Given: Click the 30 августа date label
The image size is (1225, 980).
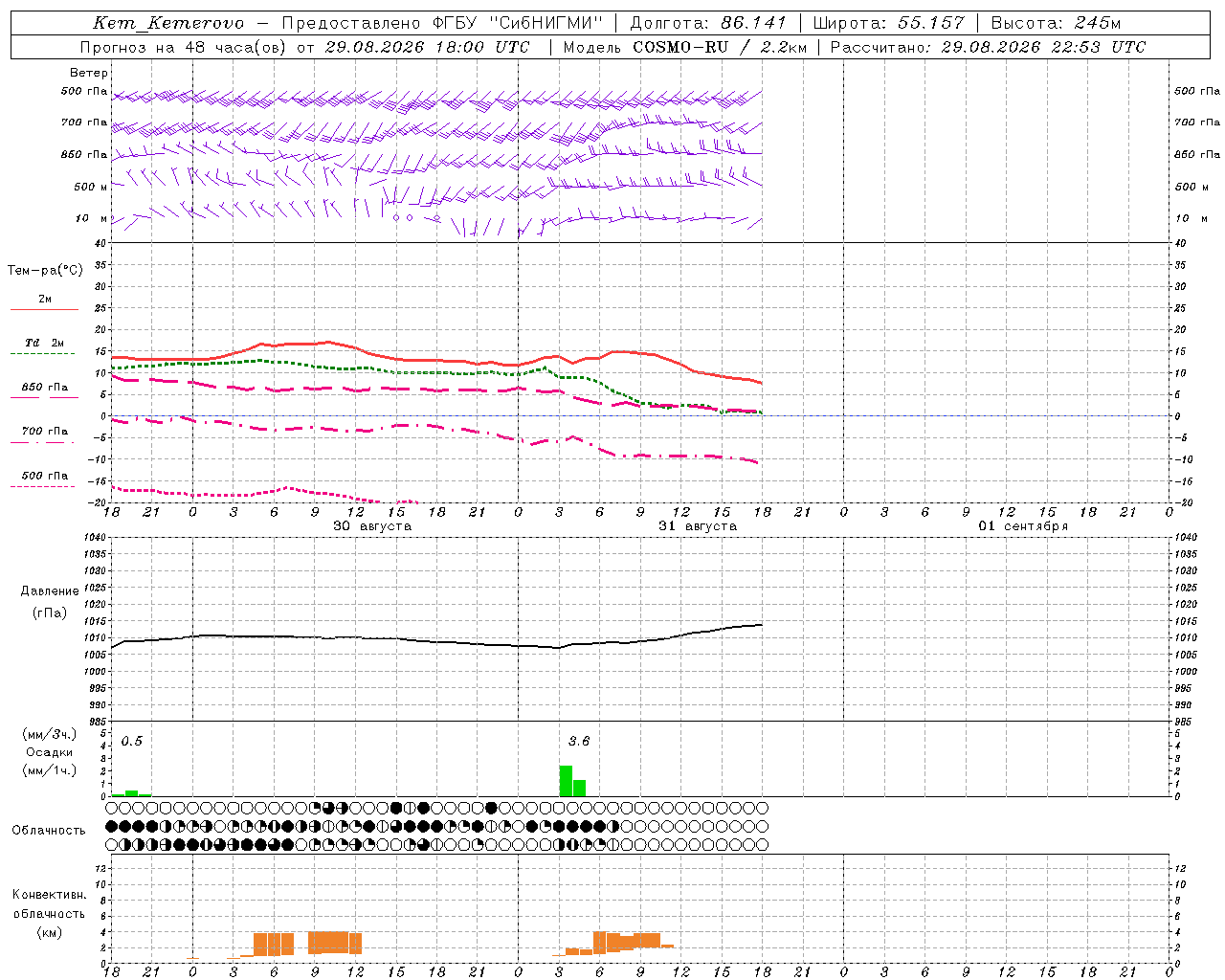Looking at the screenshot, I should (372, 525).
